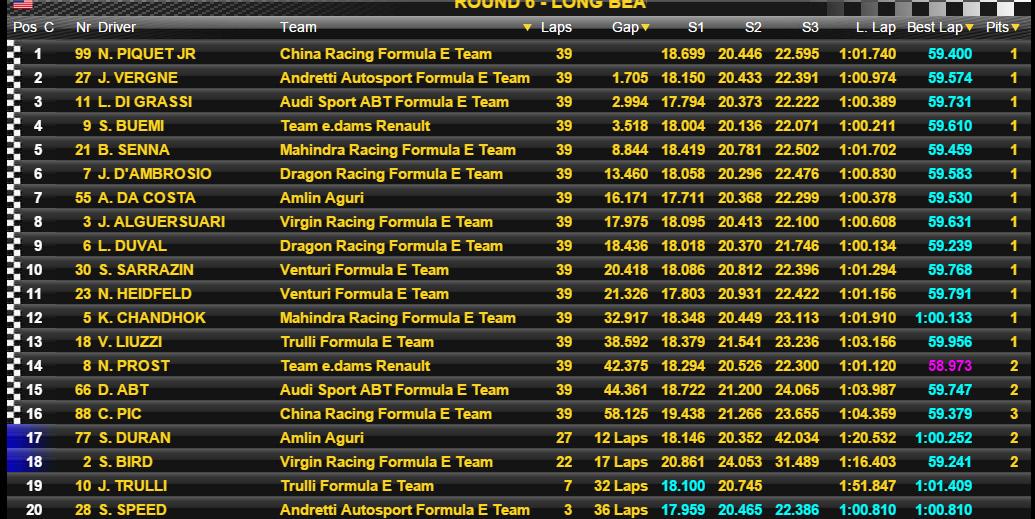Click Trulli's last lap 1:51.847
This screenshot has width=1035, height=519.
pos(868,486)
